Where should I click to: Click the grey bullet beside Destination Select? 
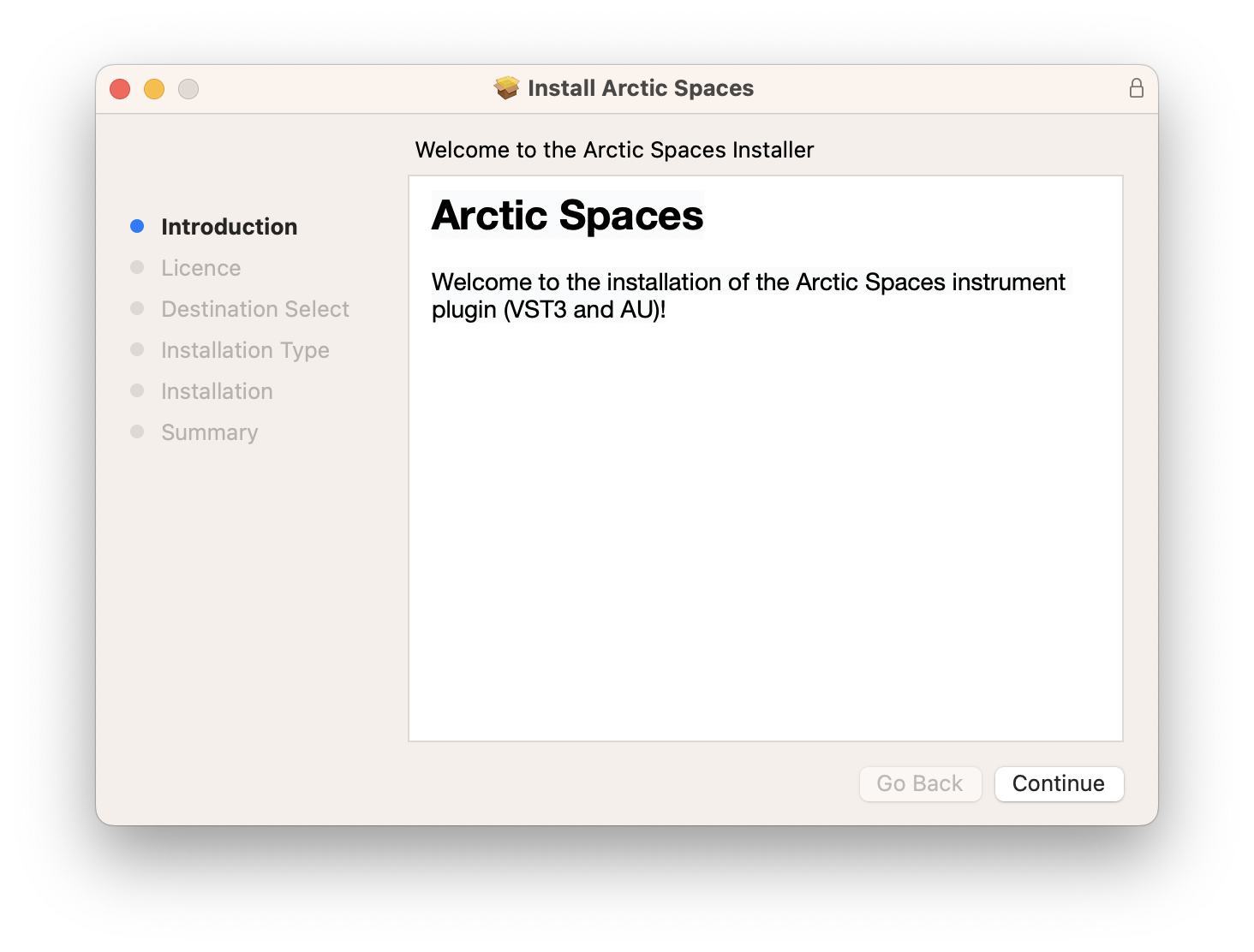point(137,308)
